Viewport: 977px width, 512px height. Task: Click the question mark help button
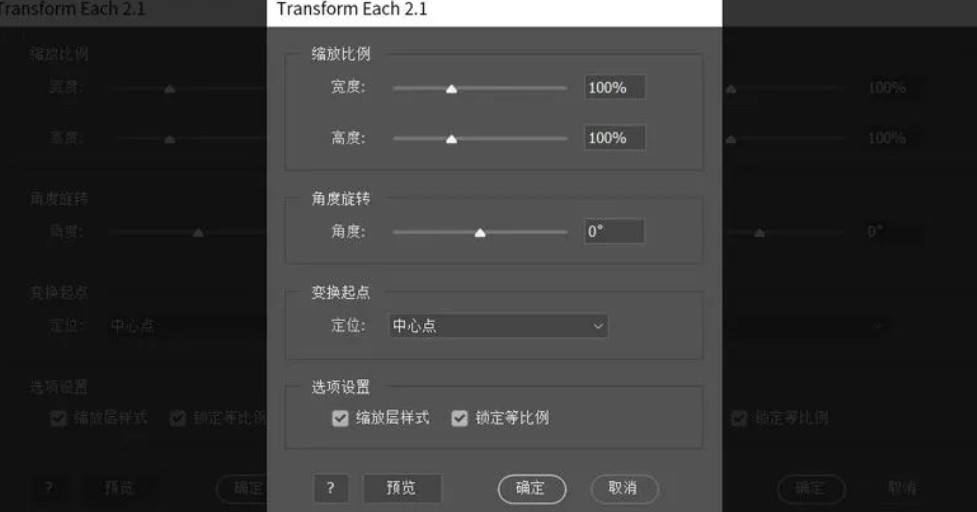tap(330, 488)
